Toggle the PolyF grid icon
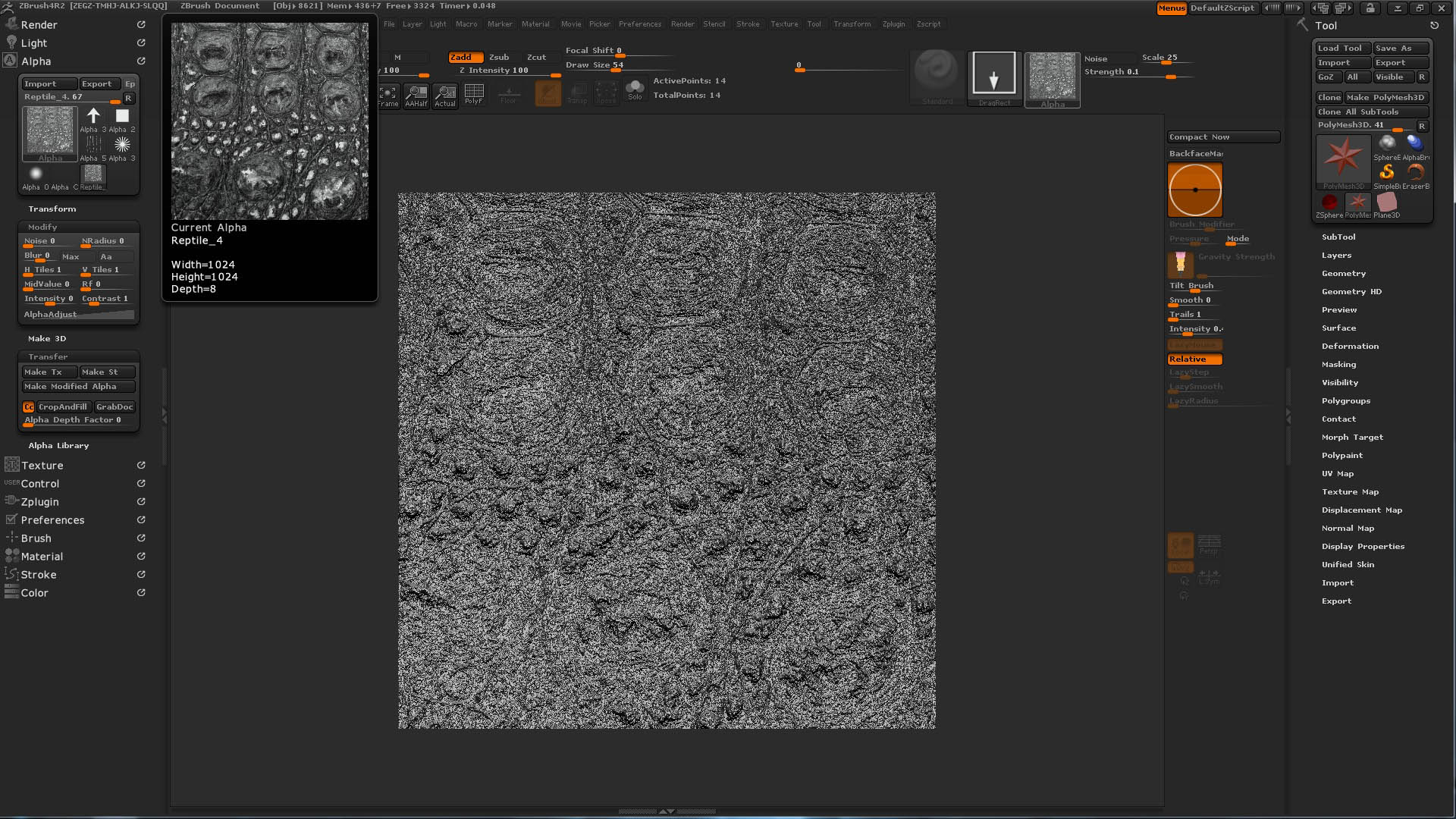This screenshot has height=819, width=1456. (x=474, y=94)
